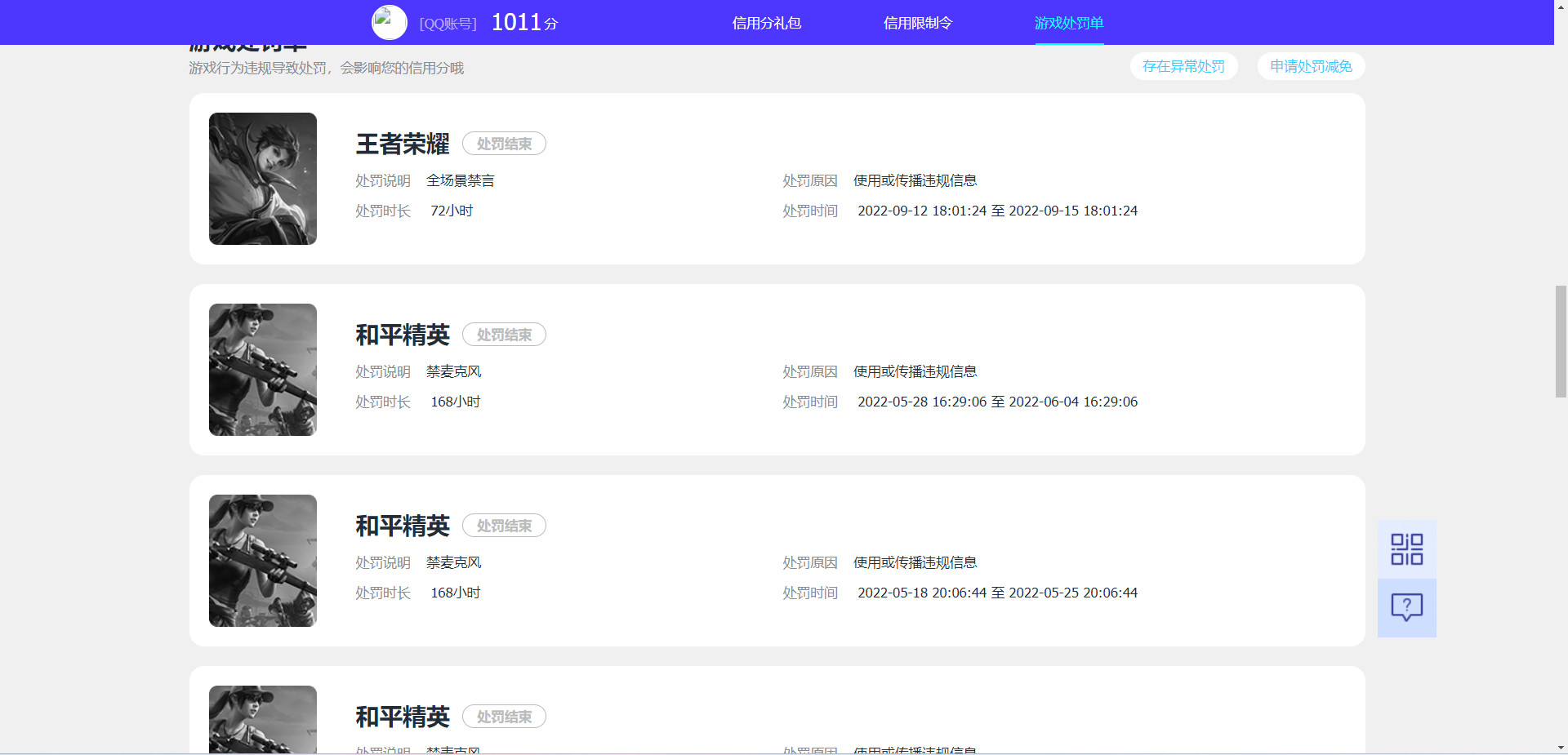Click the 存在异常处罚 button

[x=1183, y=66]
